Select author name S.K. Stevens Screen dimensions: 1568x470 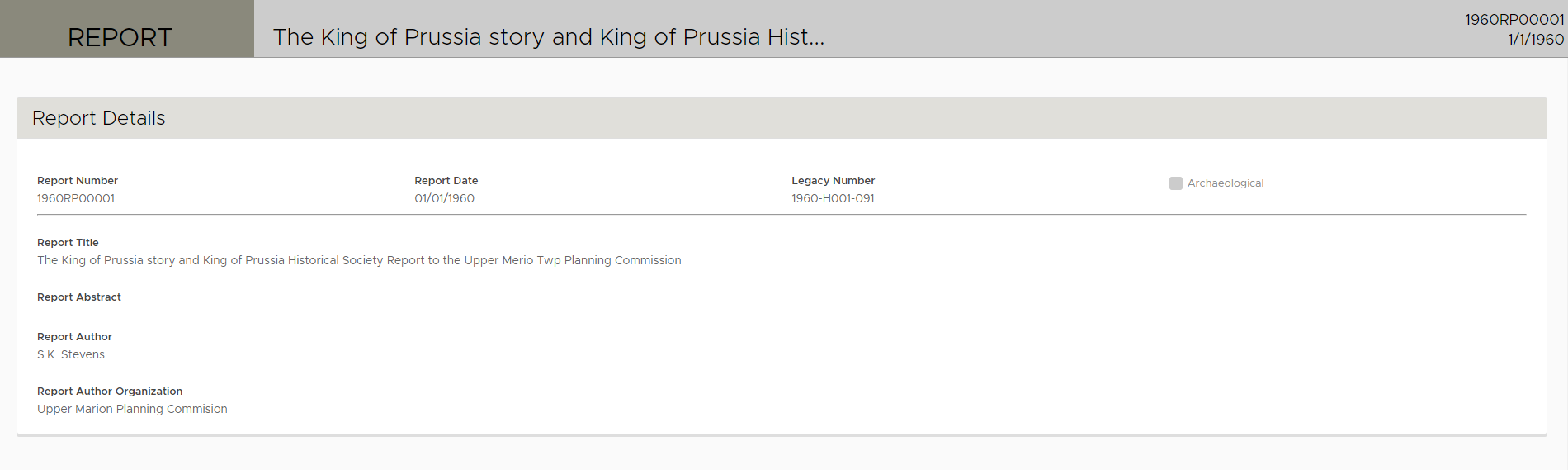point(71,354)
